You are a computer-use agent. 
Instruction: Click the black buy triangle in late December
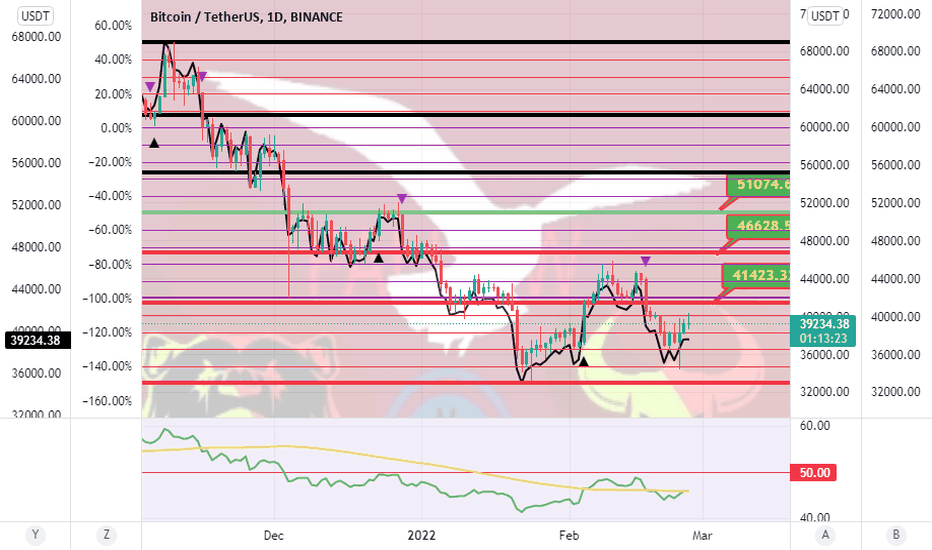tap(378, 257)
